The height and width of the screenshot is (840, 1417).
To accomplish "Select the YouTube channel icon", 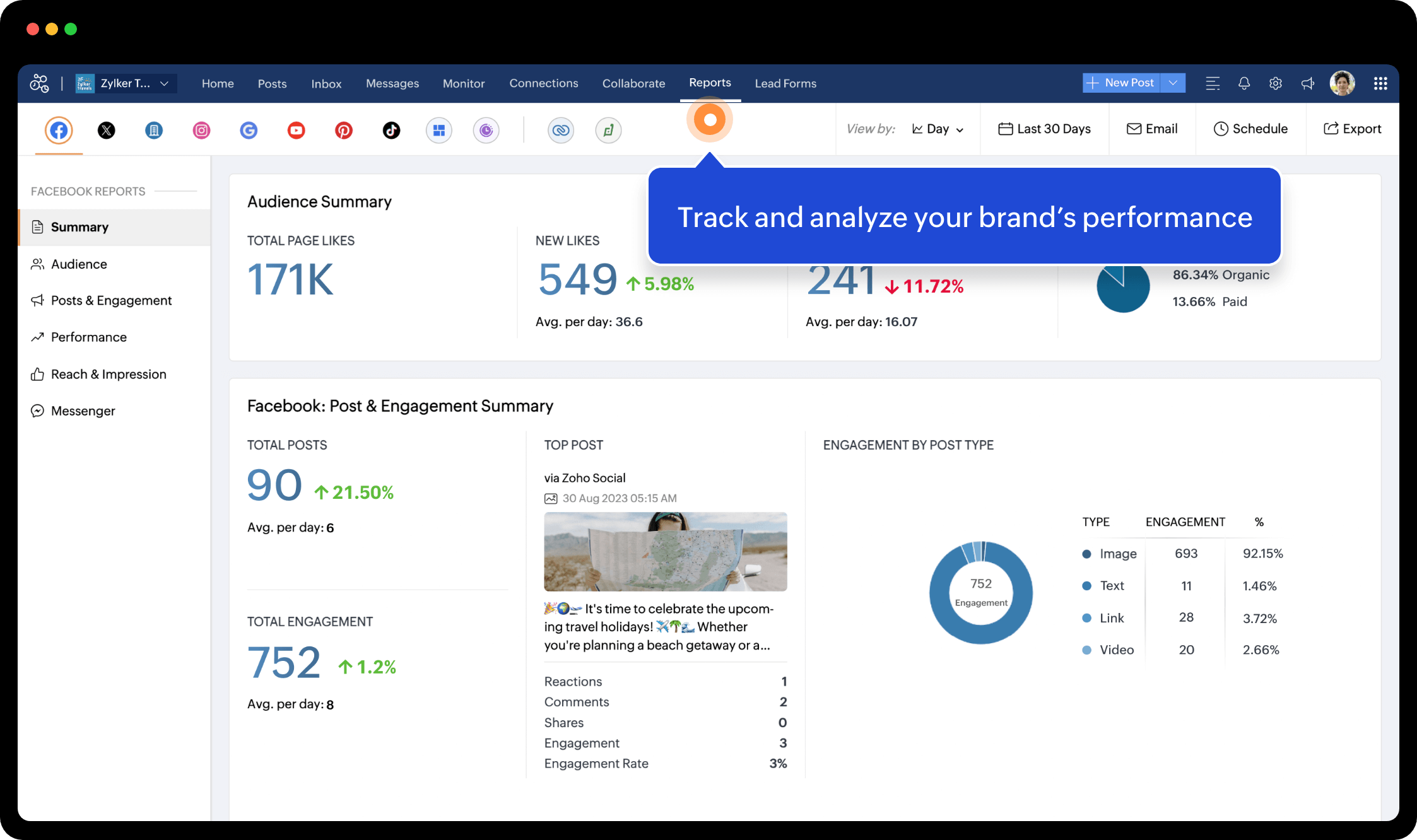I will pos(296,131).
